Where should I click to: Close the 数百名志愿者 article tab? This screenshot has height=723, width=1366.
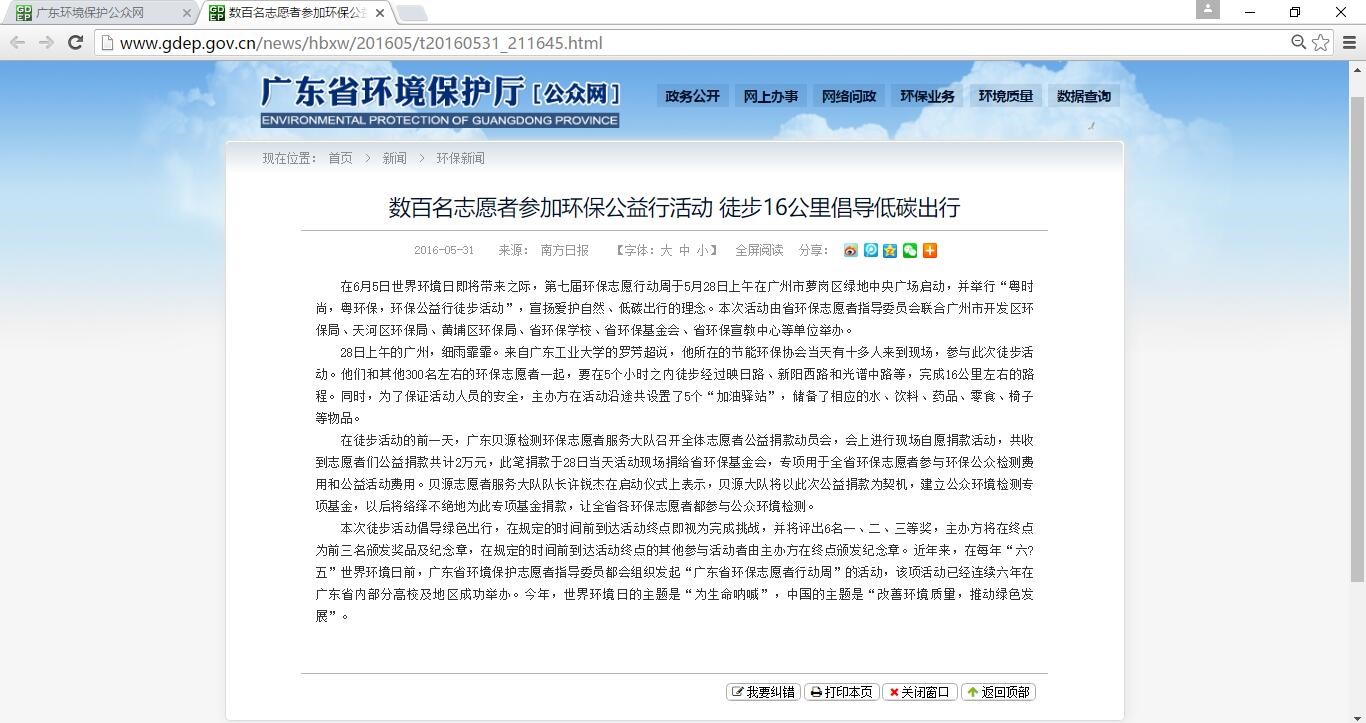379,13
